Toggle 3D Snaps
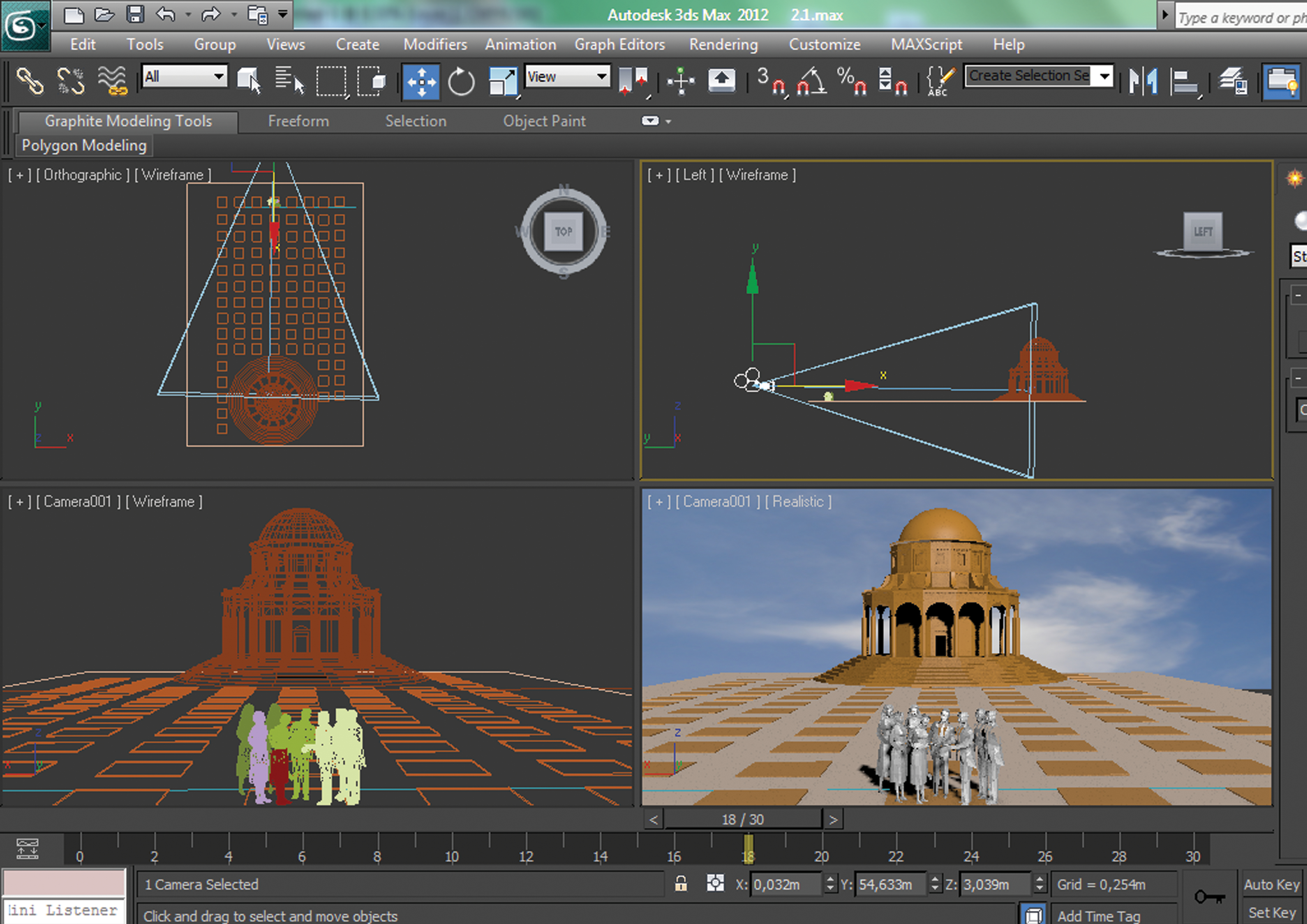 coord(772,82)
